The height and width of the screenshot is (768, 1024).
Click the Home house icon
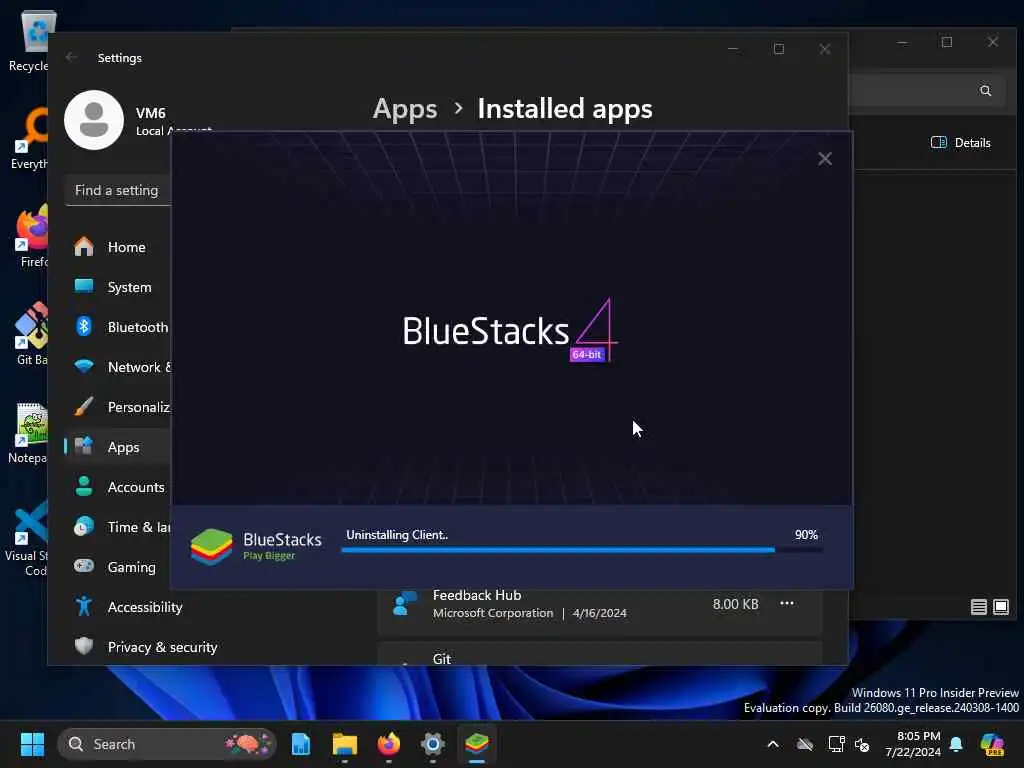[x=84, y=246]
